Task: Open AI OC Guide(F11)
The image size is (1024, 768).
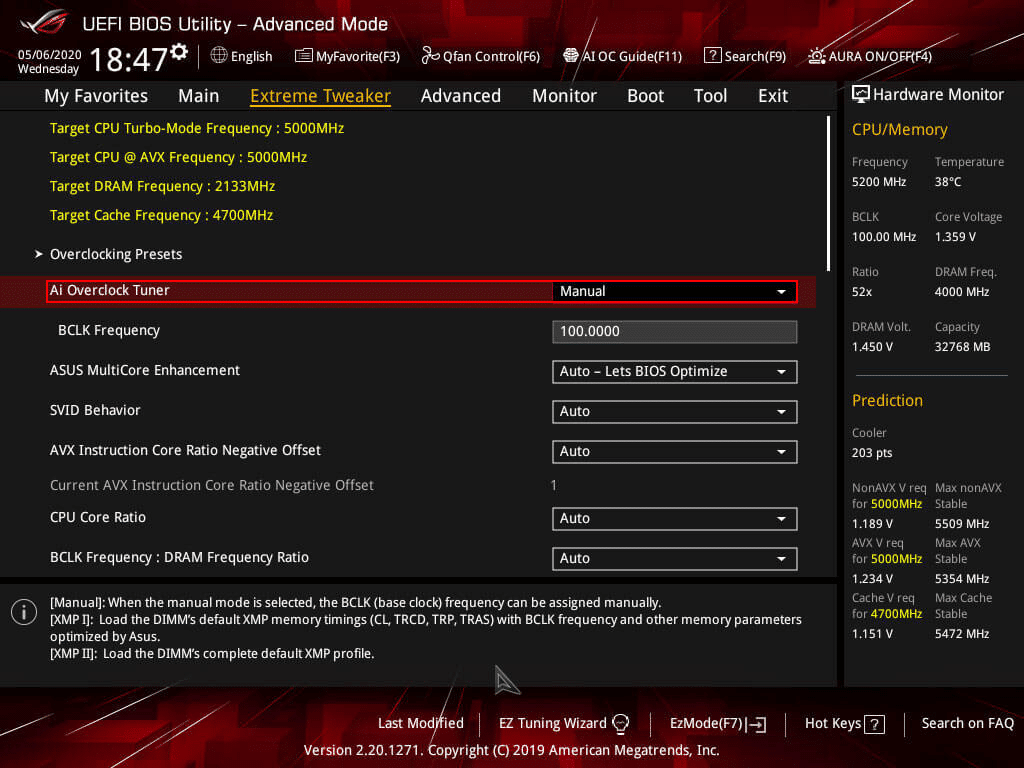Action: coord(622,56)
